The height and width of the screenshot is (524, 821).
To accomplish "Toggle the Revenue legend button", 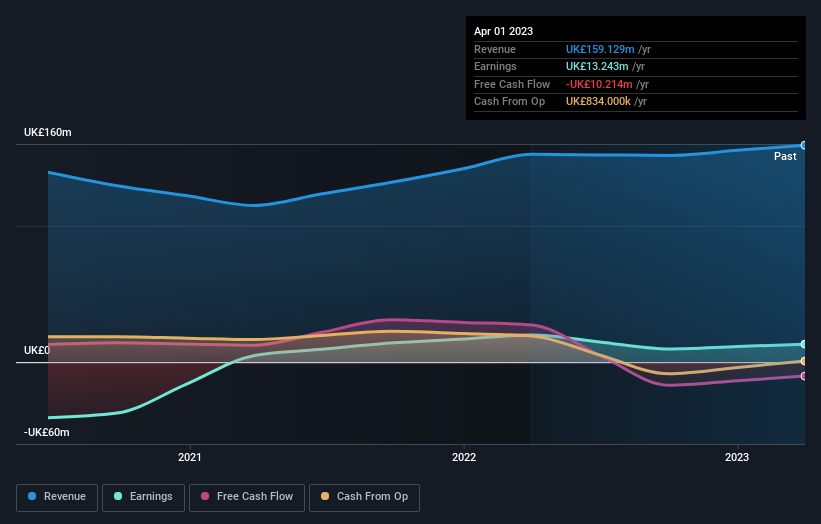I will point(57,497).
